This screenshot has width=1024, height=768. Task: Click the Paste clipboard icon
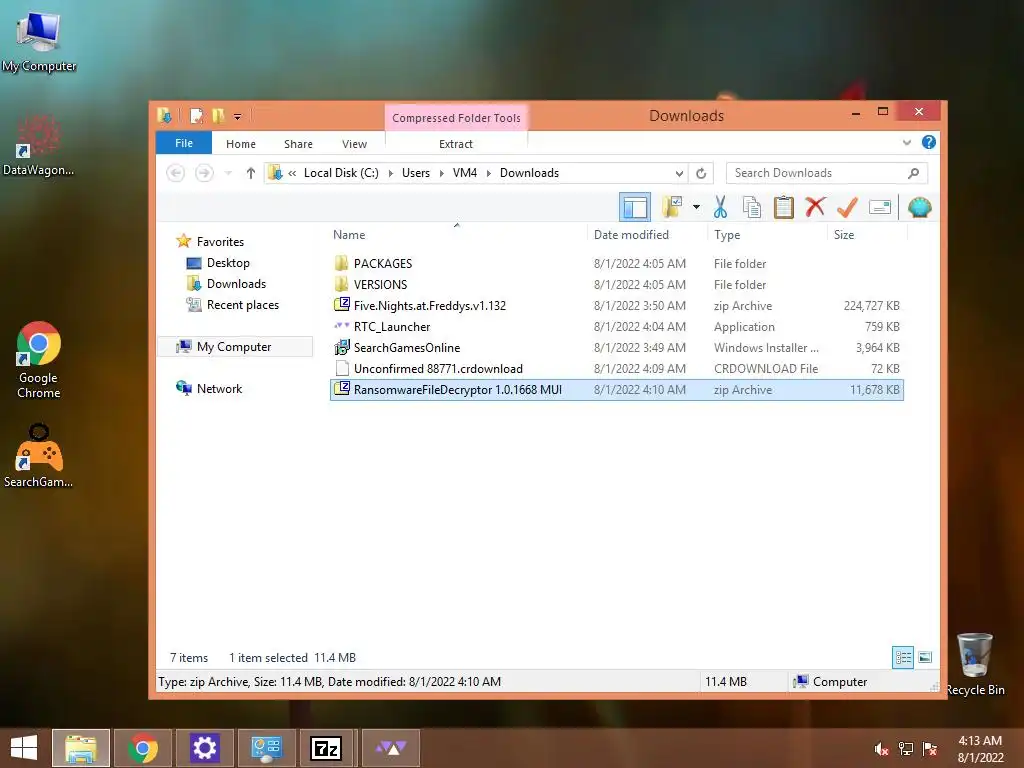[x=784, y=207]
